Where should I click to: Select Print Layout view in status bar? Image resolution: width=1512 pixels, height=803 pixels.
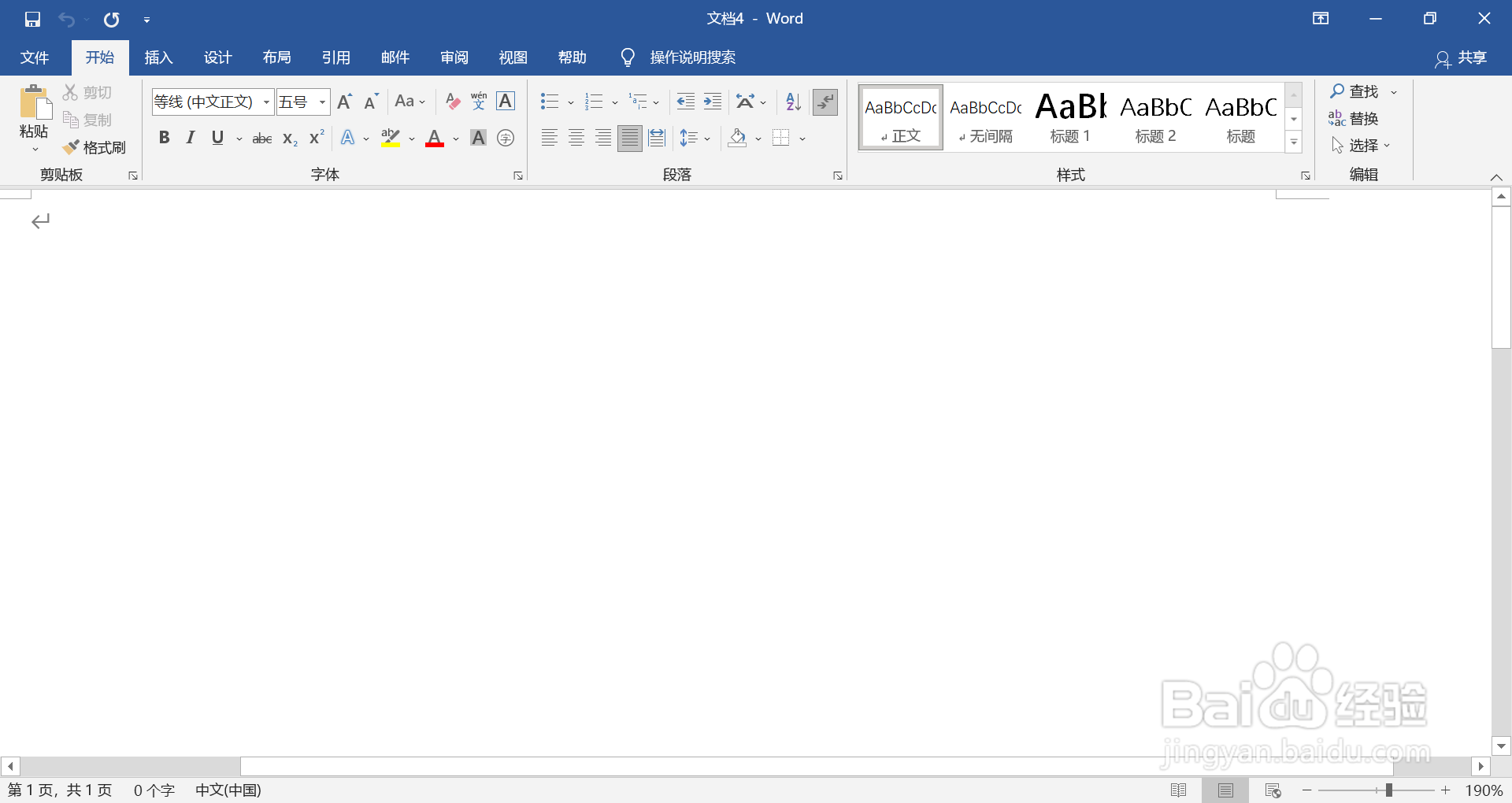coord(1225,790)
